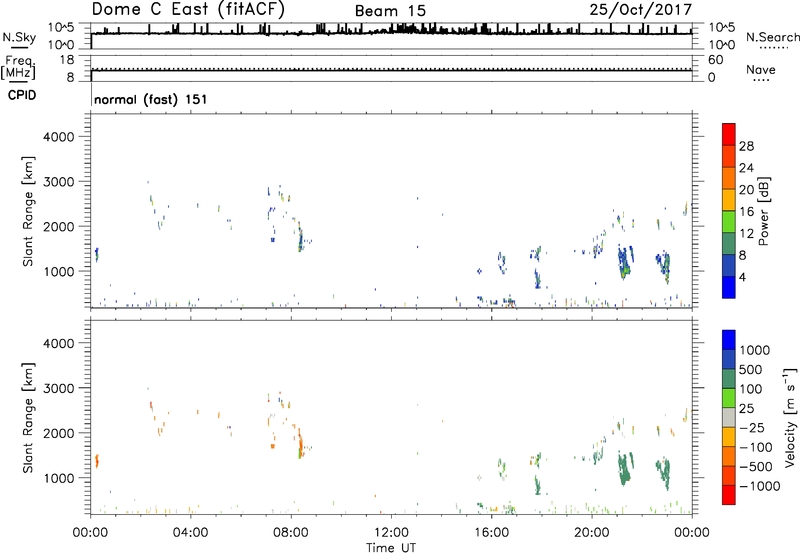Screen dimensions: 800x554
Task: Click the blue 1000 segment of Velocity bar
Action: click(729, 340)
